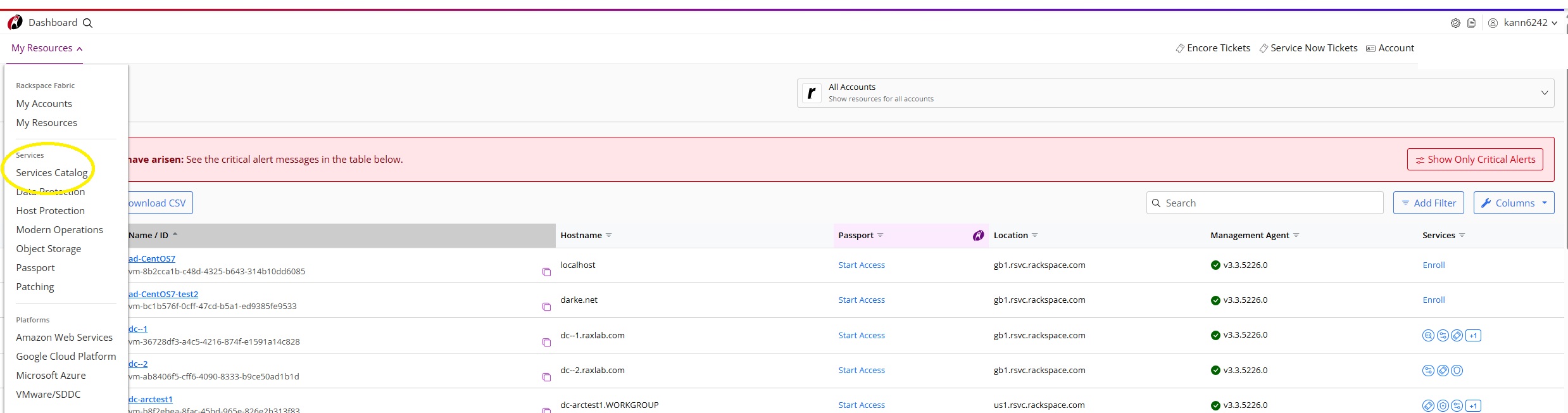Image resolution: width=1568 pixels, height=413 pixels.
Task: Click the sliders service icon in dc-arctest1 row
Action: [1457, 406]
